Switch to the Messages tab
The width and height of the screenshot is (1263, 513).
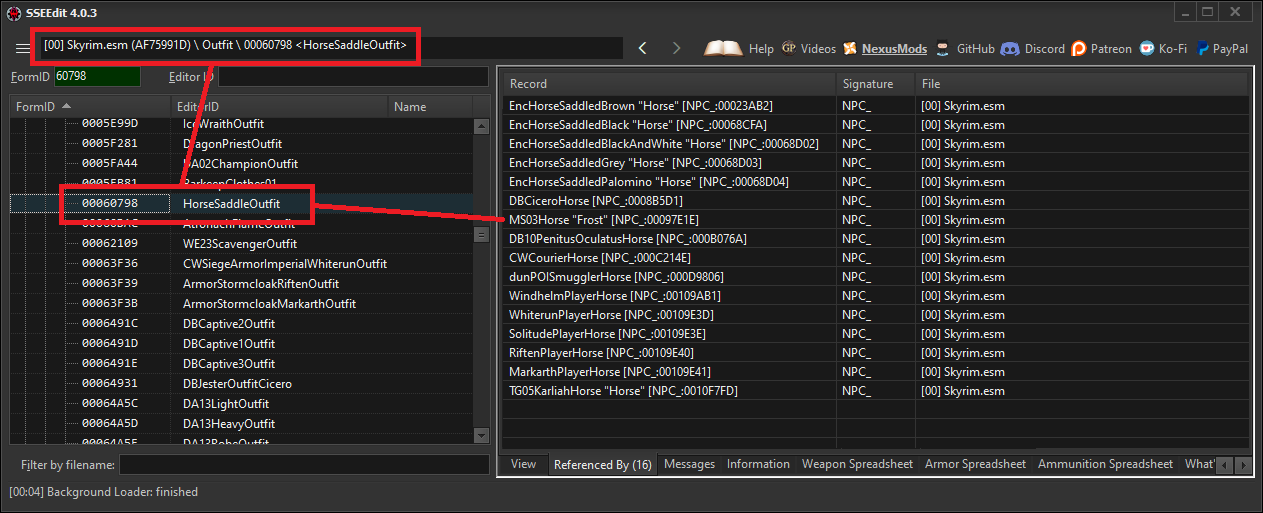pyautogui.click(x=689, y=464)
